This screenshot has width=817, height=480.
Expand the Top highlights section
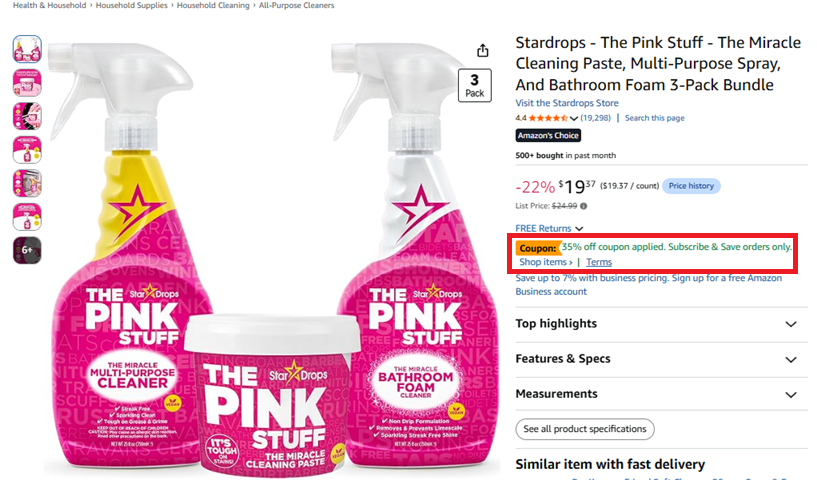click(661, 324)
